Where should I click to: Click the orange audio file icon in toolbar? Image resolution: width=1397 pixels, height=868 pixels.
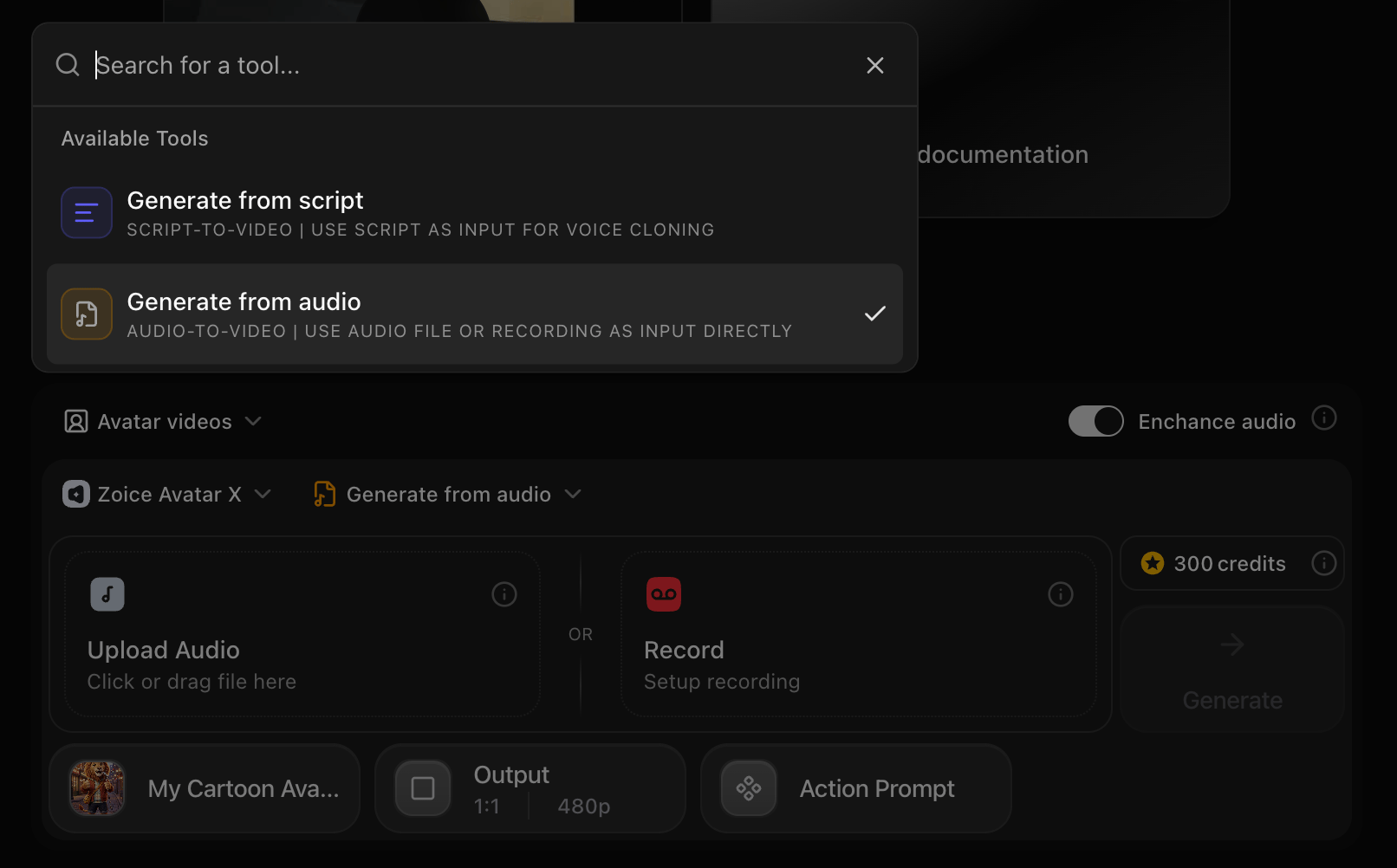tap(324, 494)
